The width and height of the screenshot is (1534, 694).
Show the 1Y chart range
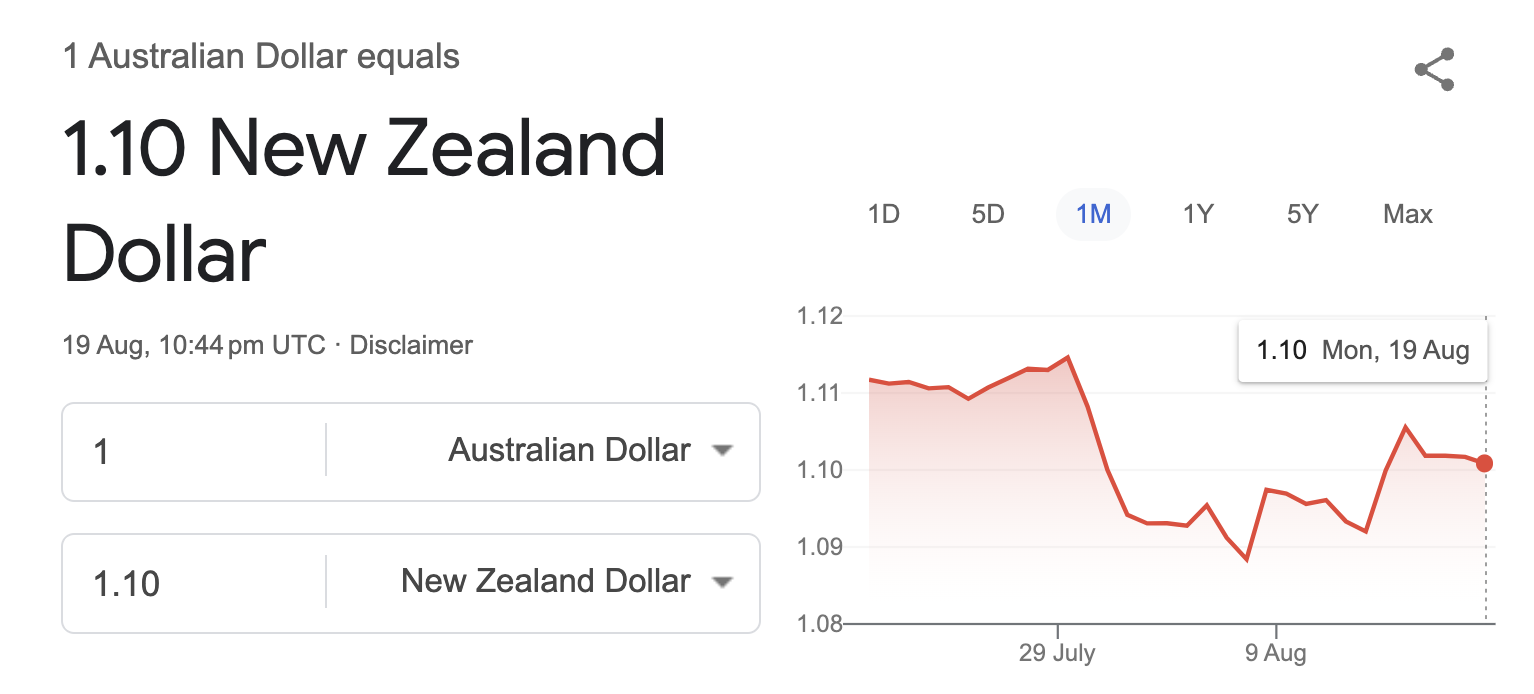click(x=1198, y=214)
